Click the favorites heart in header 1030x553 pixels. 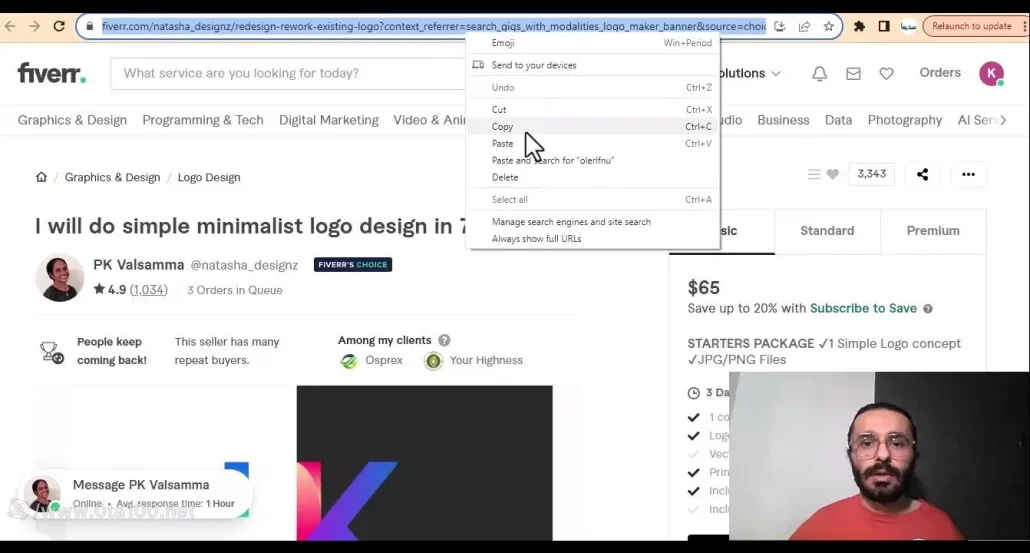[x=886, y=73]
